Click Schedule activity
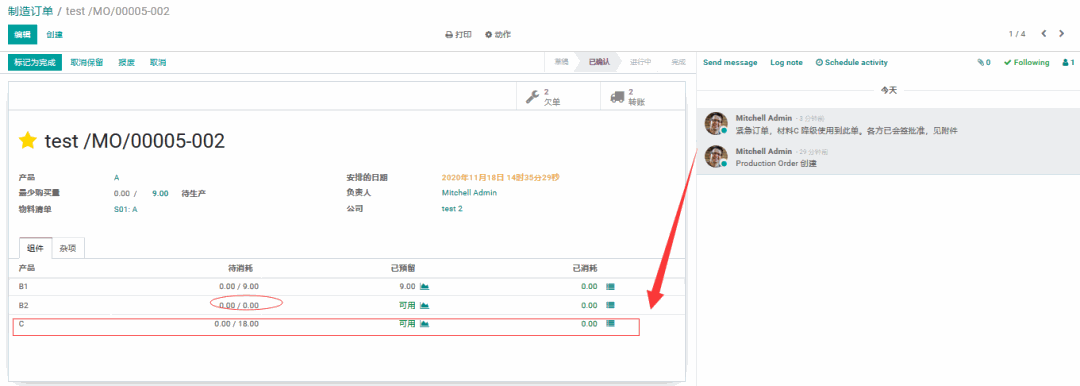1080x386 pixels. click(x=852, y=63)
